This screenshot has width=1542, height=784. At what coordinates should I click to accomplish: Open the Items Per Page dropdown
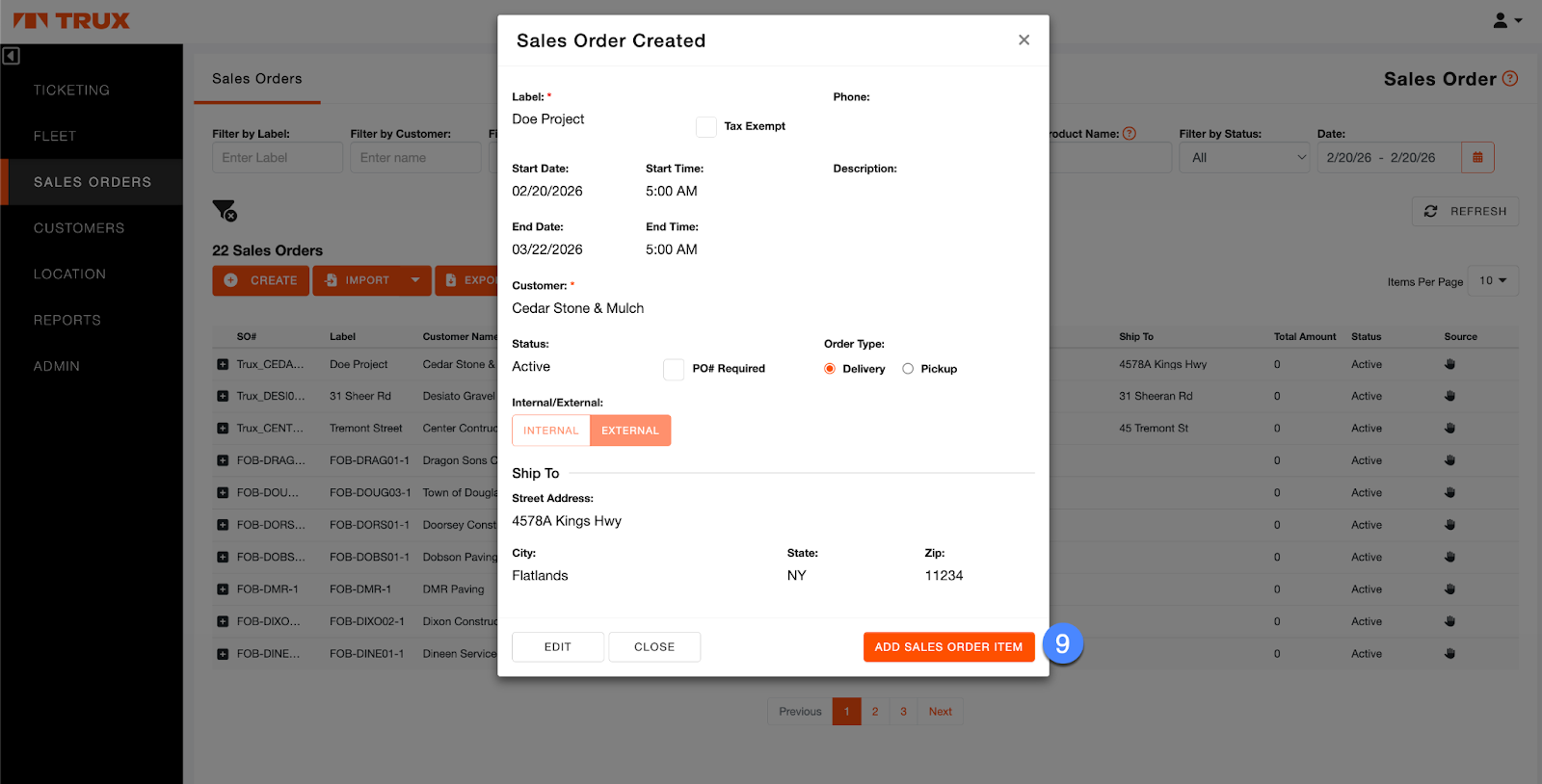pos(1493,281)
